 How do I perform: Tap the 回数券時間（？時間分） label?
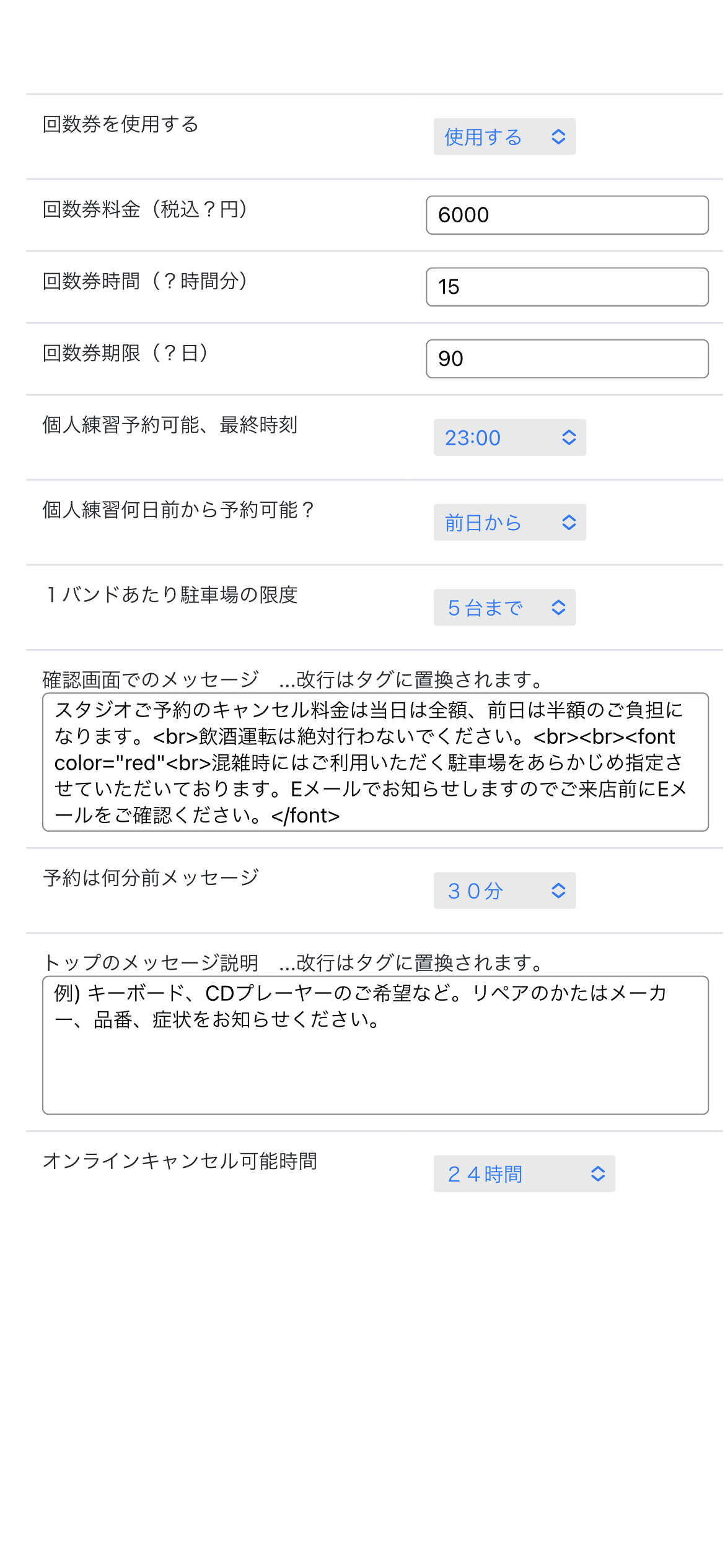146,281
